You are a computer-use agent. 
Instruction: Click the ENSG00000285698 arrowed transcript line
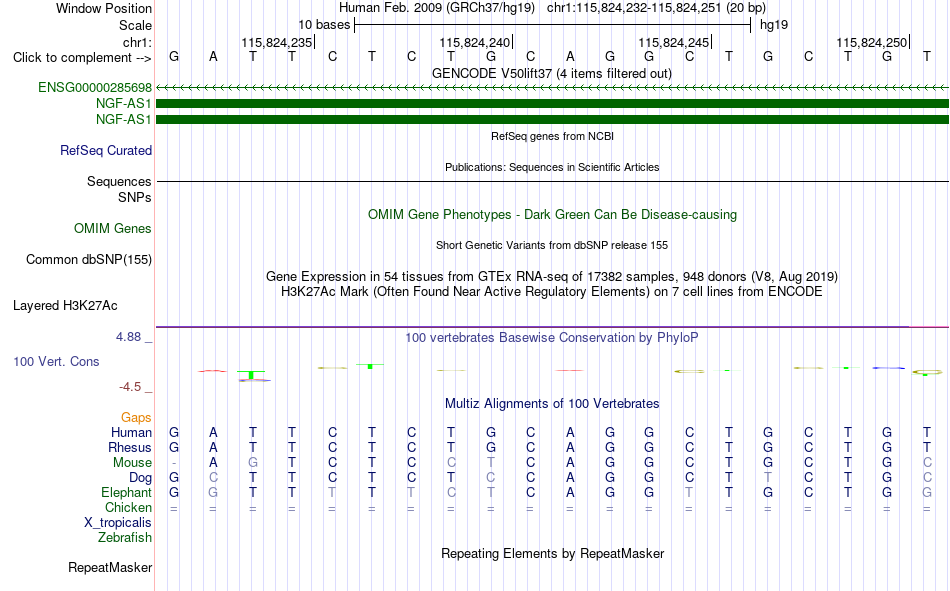tap(552, 88)
